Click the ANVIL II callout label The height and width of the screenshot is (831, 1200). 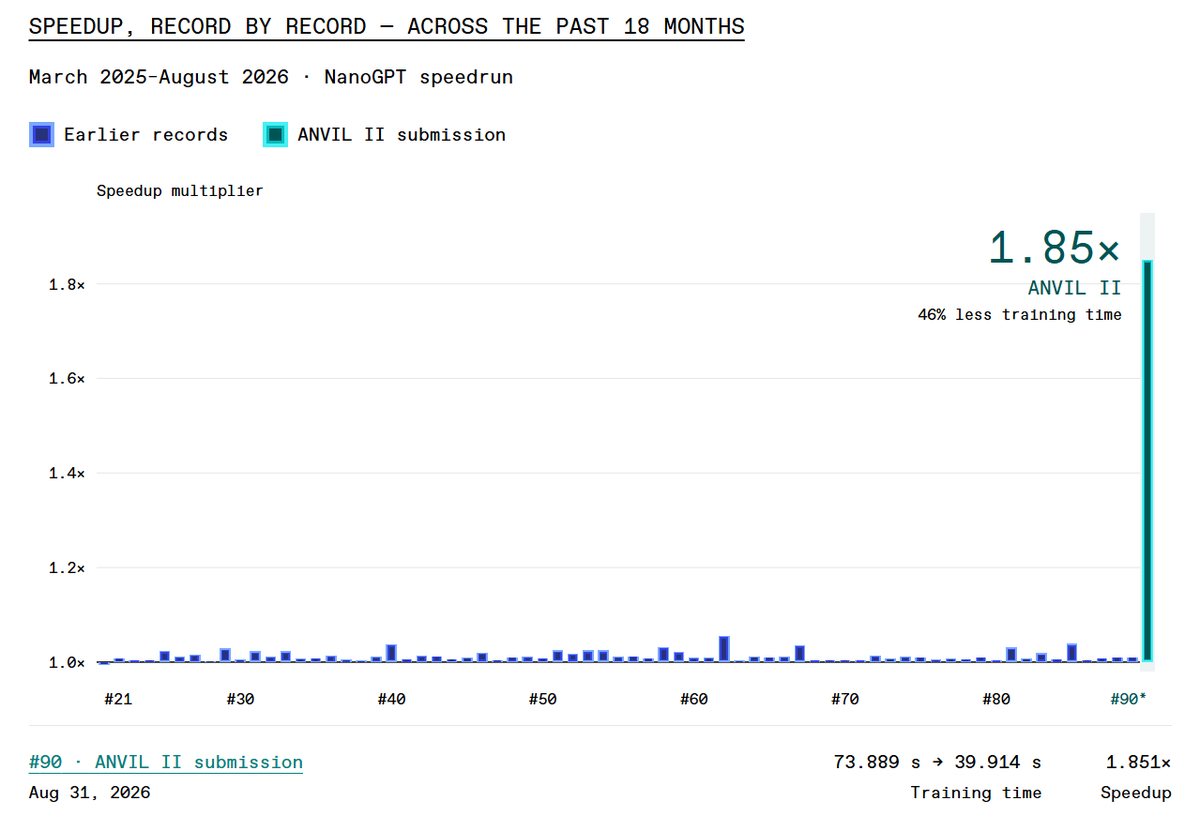1074,288
